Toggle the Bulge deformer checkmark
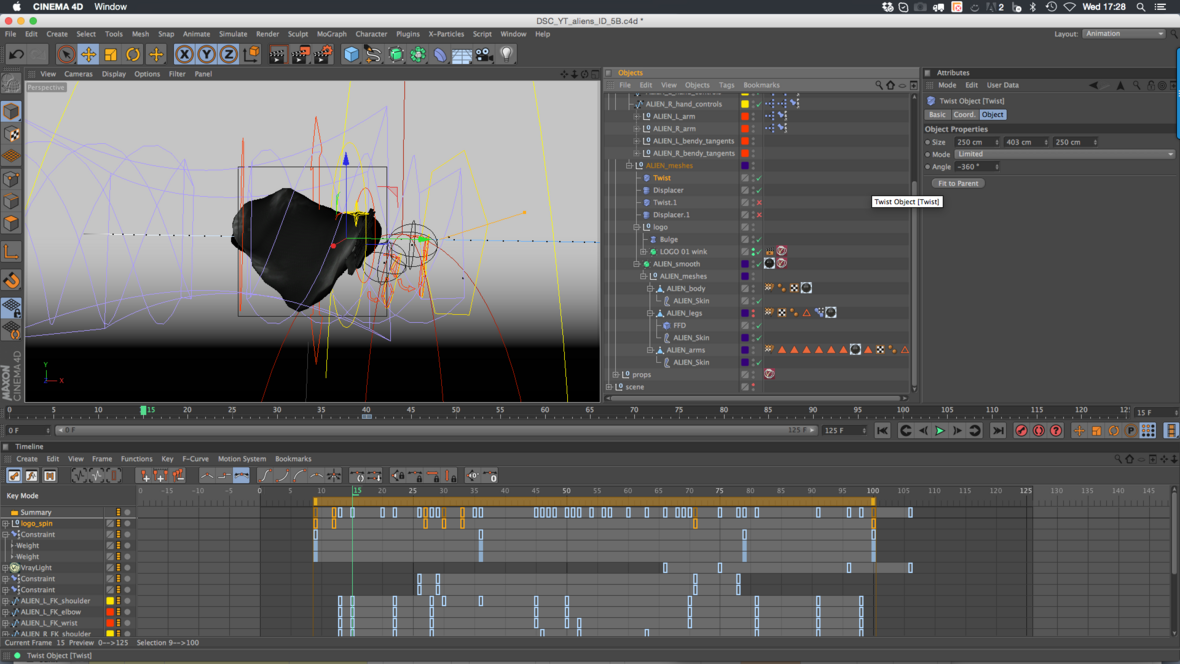This screenshot has width=1180, height=664. click(759, 240)
